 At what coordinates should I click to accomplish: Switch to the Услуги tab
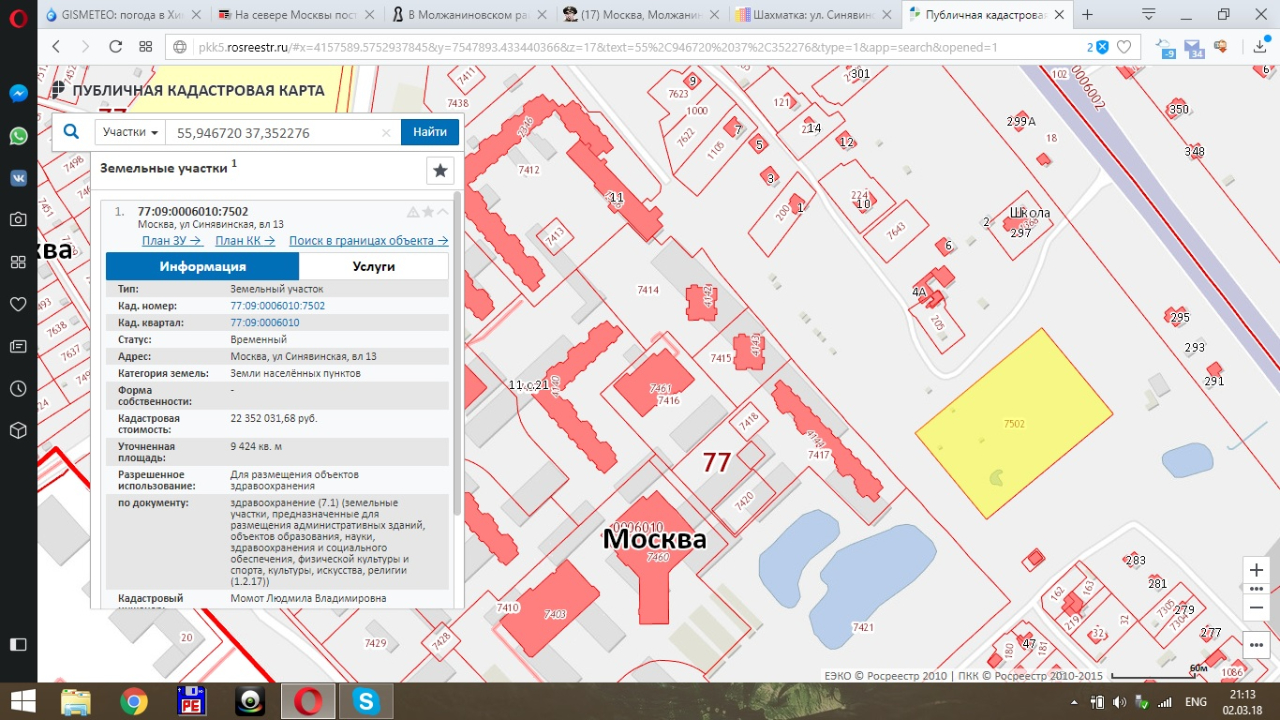click(373, 266)
